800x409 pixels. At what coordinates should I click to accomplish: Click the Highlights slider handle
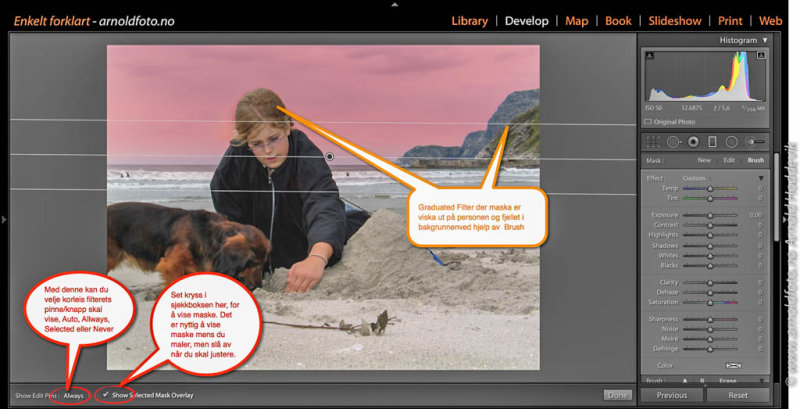[710, 235]
